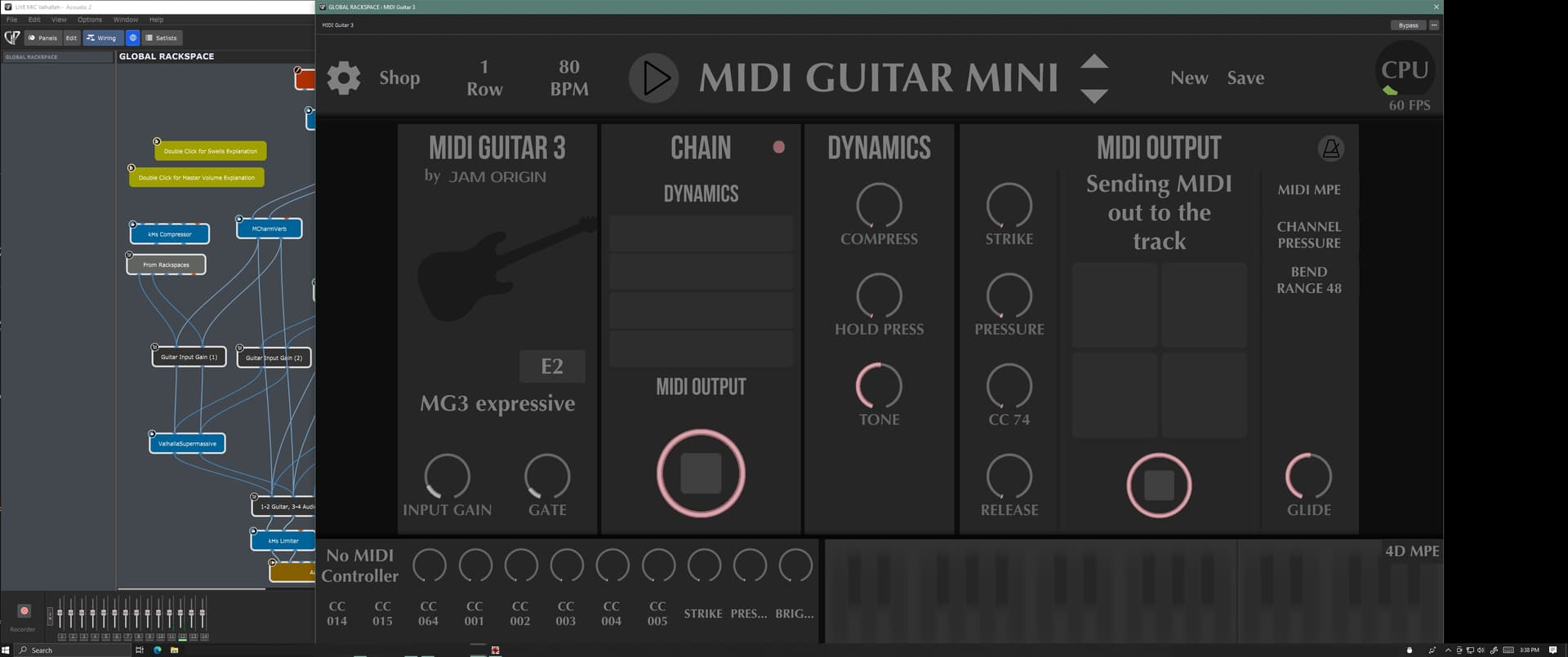
Task: Toggle CHANNEL PRESSURE option
Action: (x=1309, y=234)
